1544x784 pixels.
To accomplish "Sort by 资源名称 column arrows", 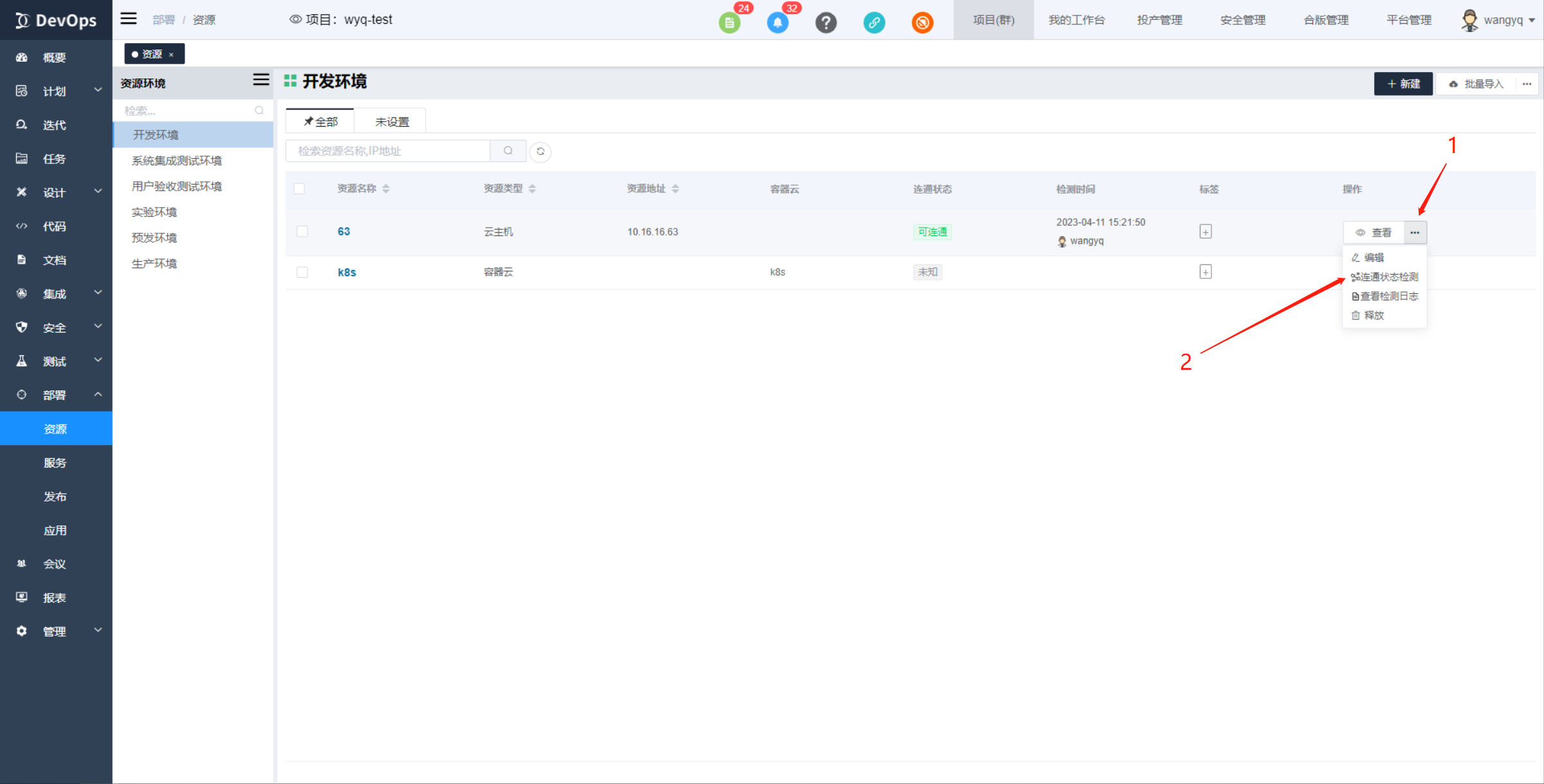I will coord(386,188).
